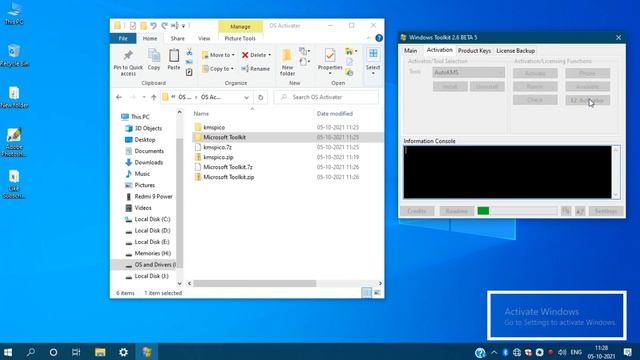Open the address bar history dropdown

[x=246, y=97]
